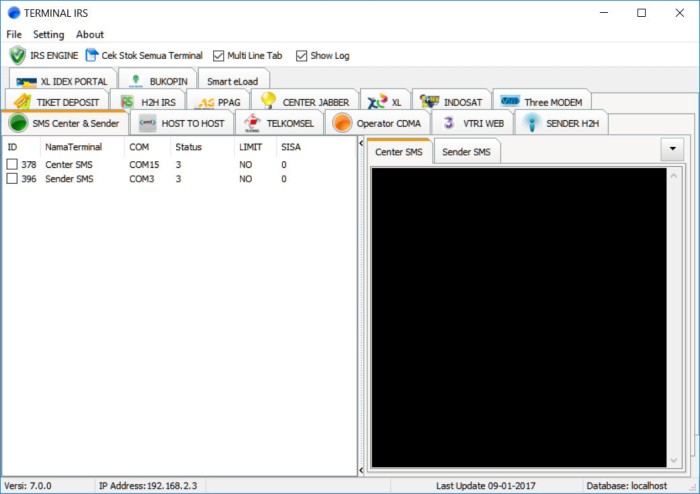Click the SENDER H2H antenna icon
Image resolution: width=700 pixels, height=494 pixels.
point(532,123)
